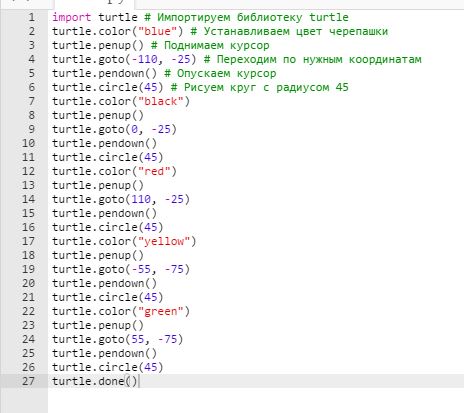
Task: Click turtle.circle(45) on line 26
Action: 108,367
